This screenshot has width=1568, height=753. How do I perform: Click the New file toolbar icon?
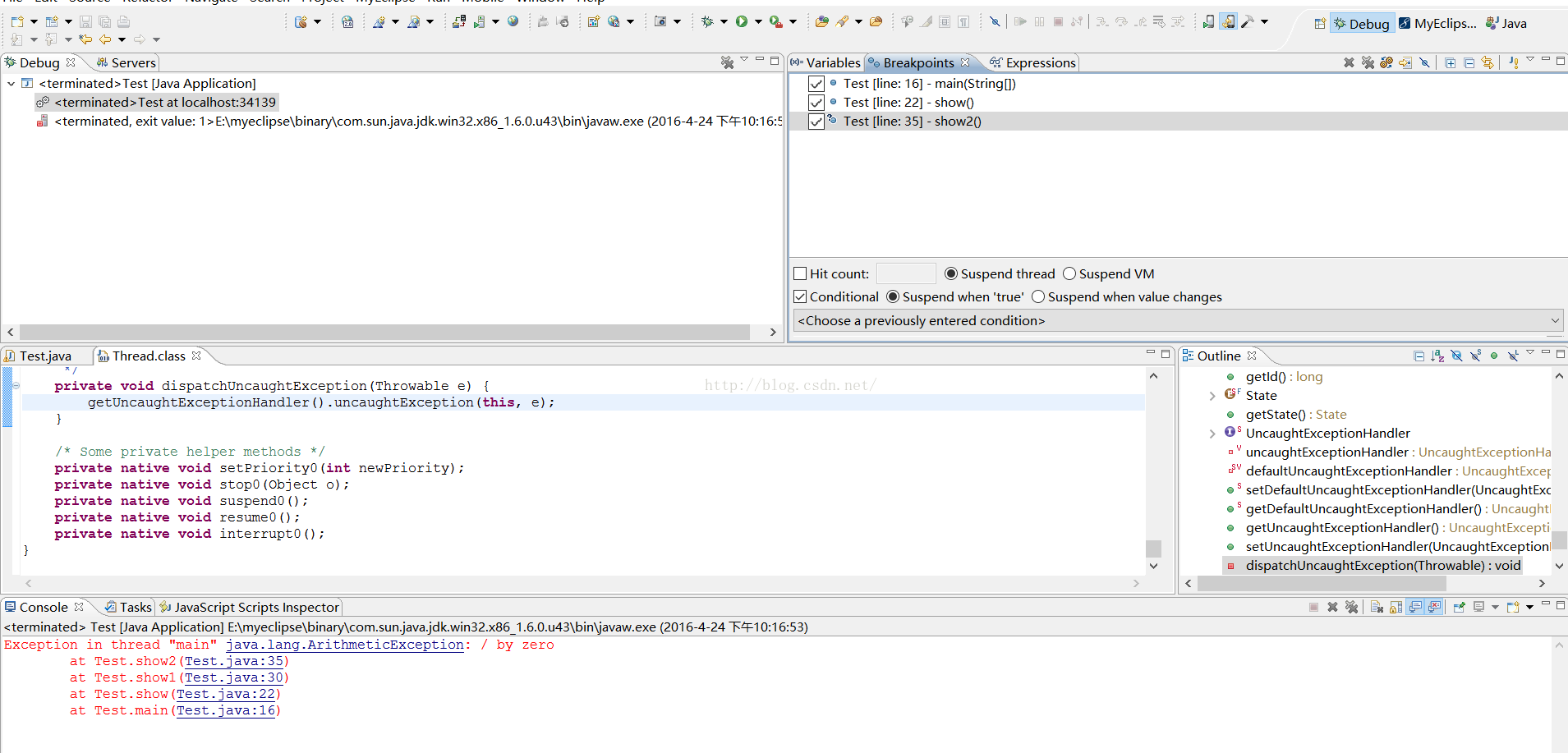17,22
